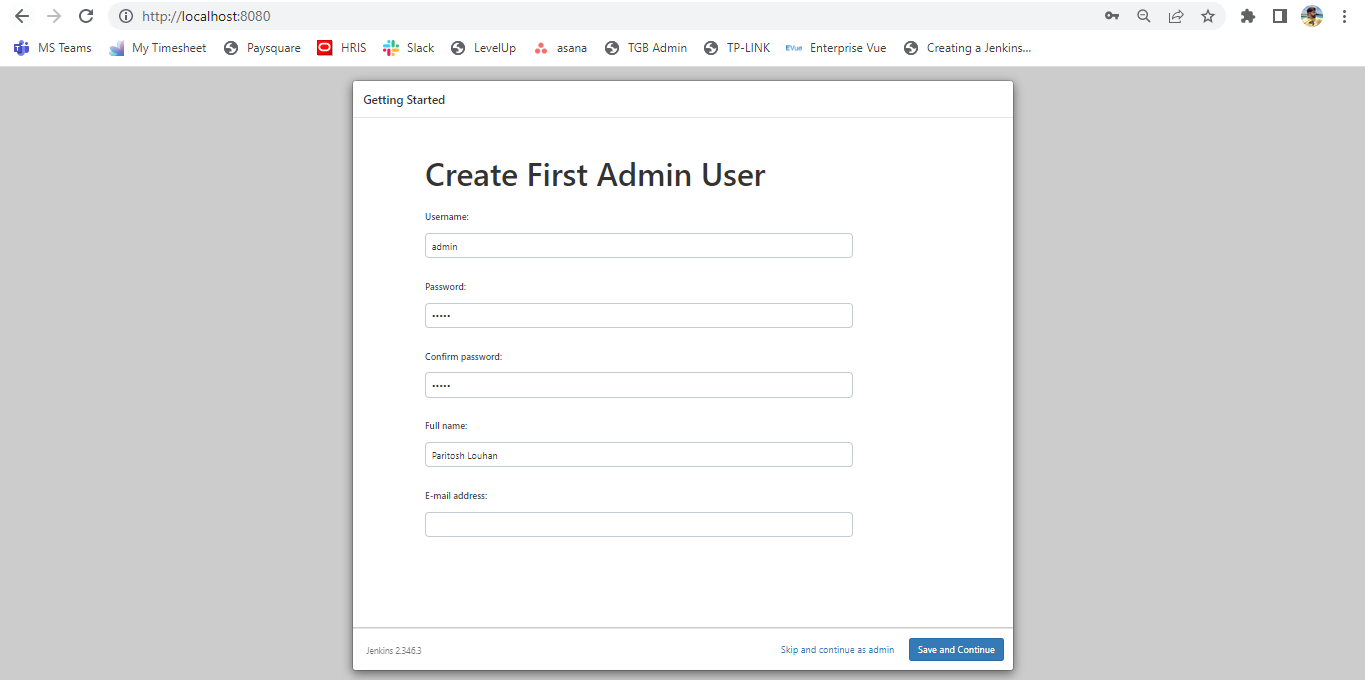Toggle the side panel icon

[1279, 16]
